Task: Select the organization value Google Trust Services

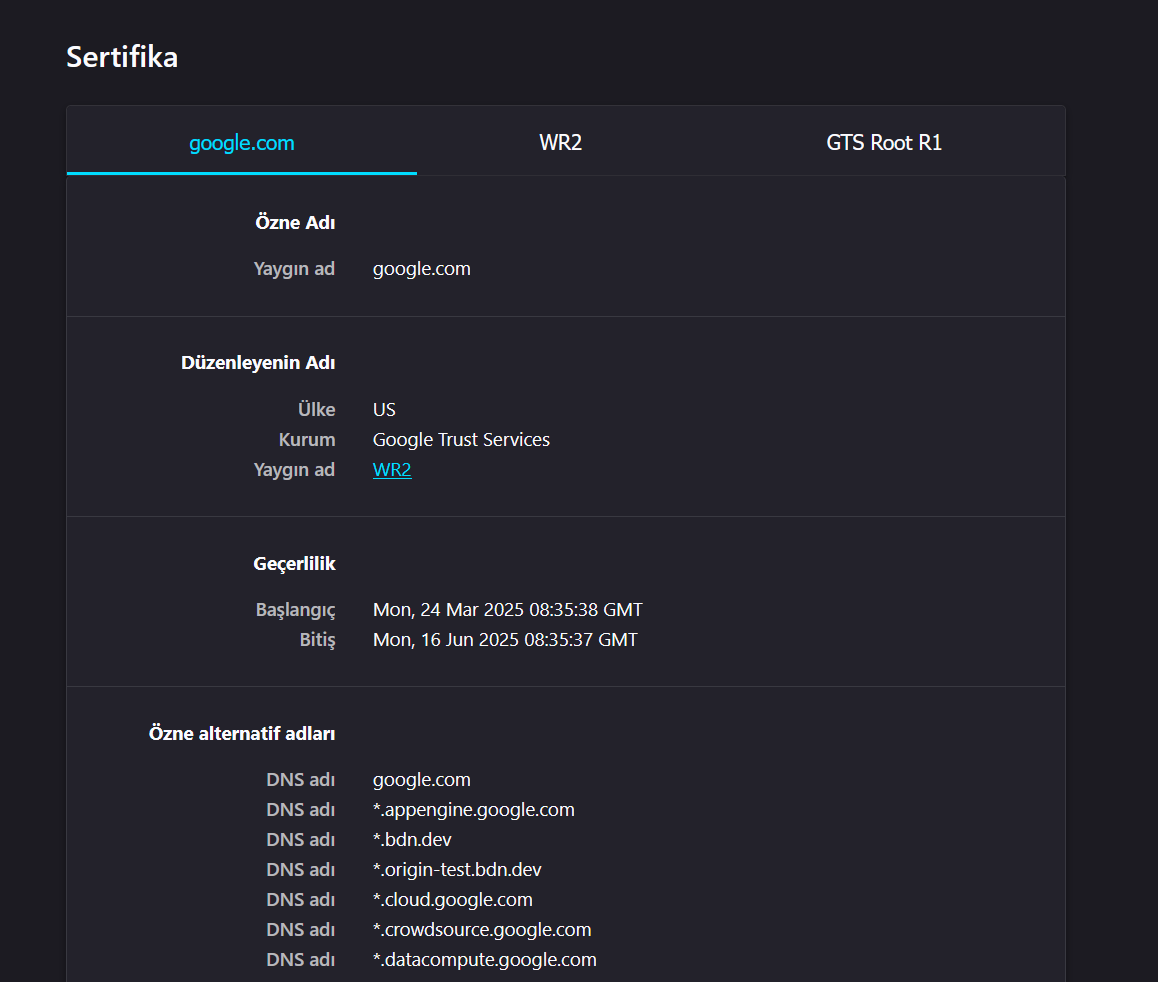Action: click(x=462, y=440)
